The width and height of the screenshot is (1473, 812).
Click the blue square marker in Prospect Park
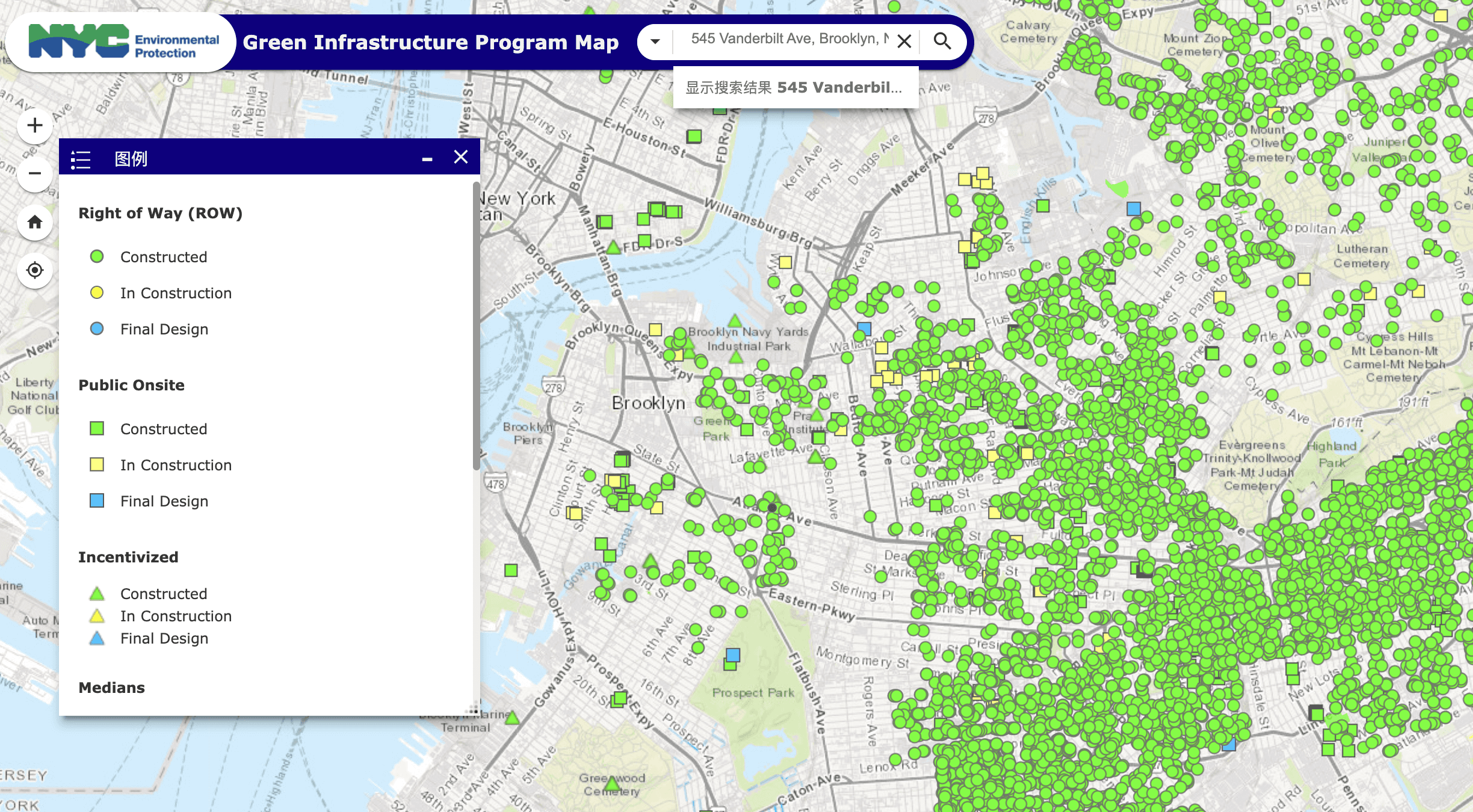(x=733, y=655)
